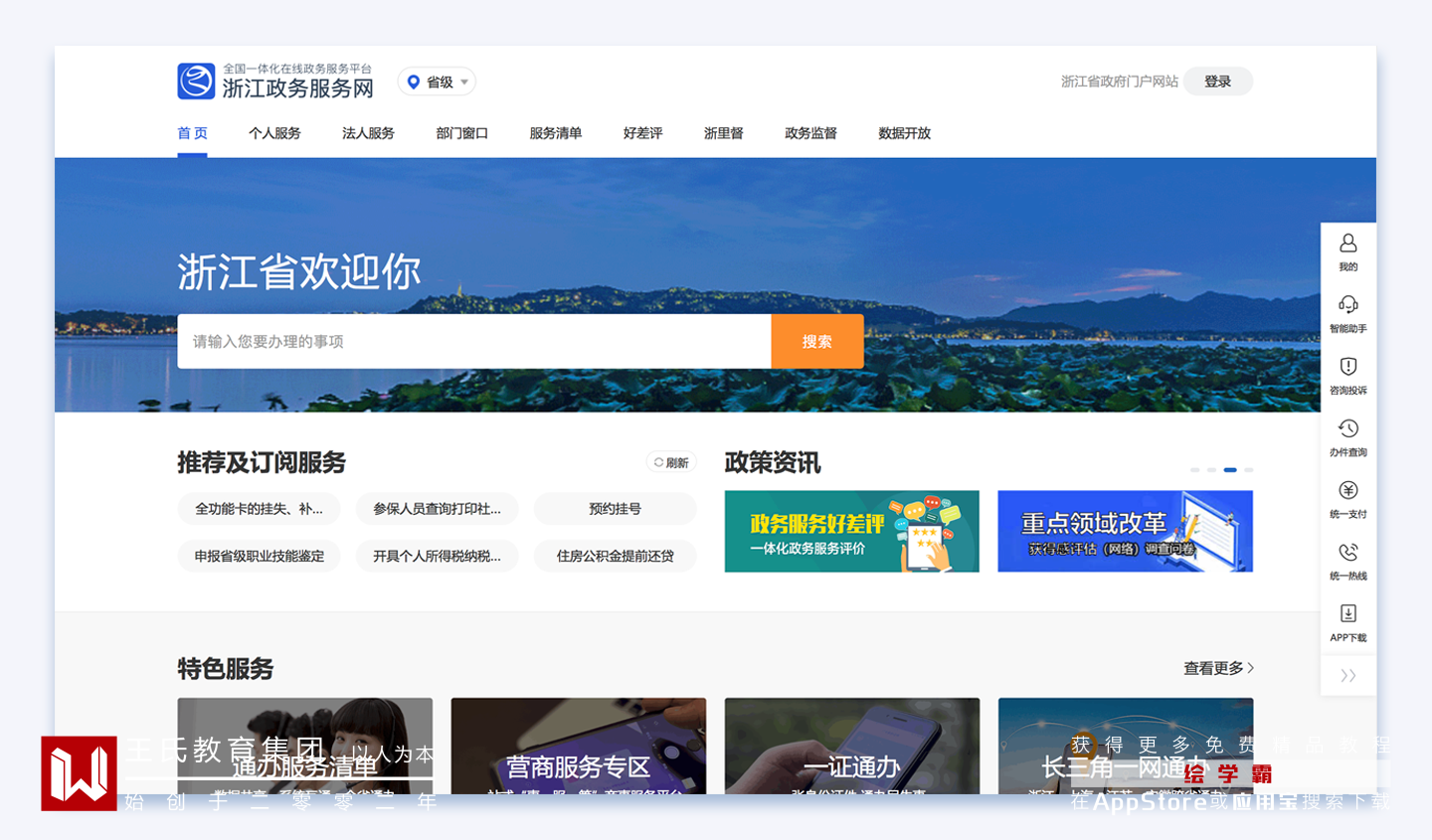
Task: Select the last policy carousel indicator dot
Action: pyautogui.click(x=1248, y=469)
